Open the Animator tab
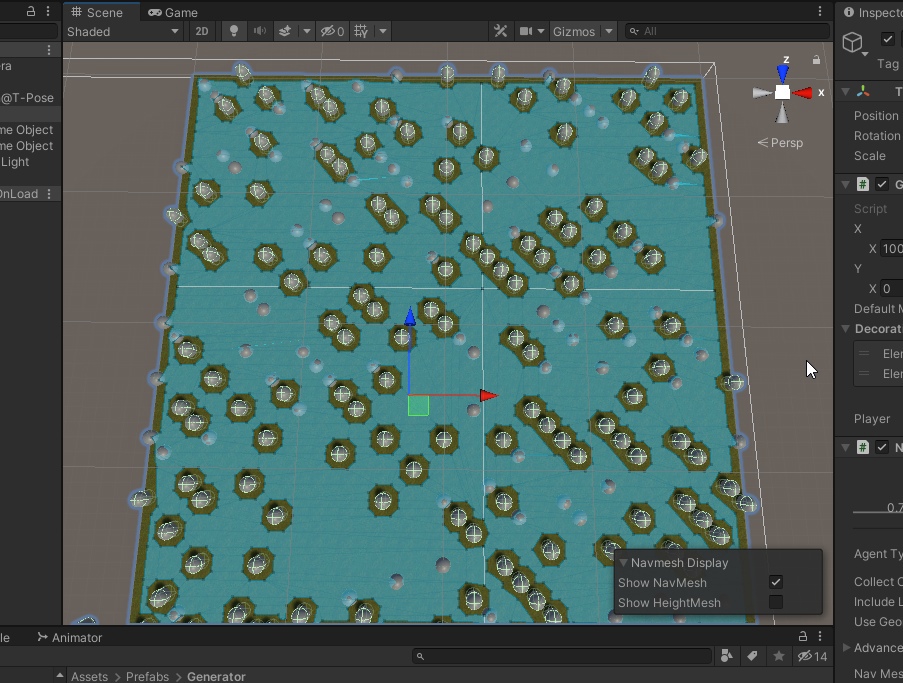903x683 pixels. 69,638
